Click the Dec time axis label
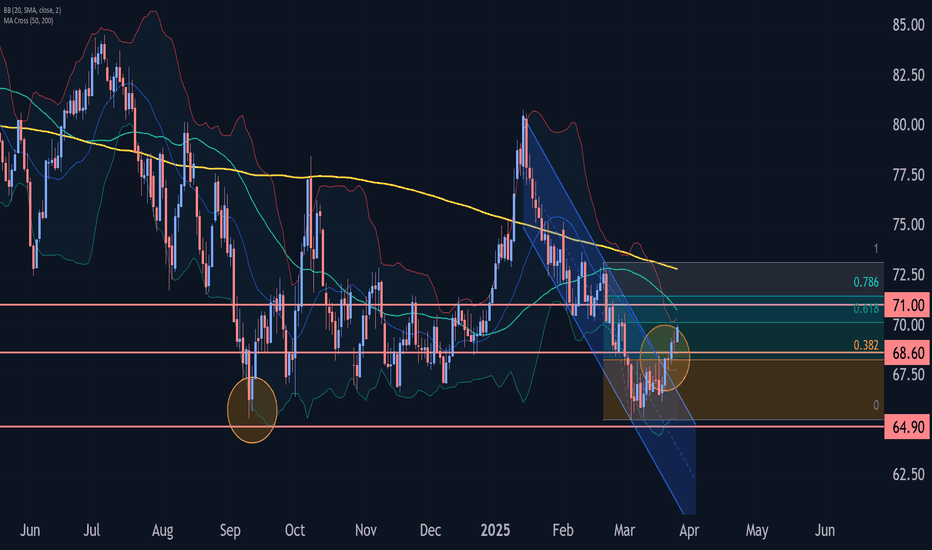The height and width of the screenshot is (550, 932). pos(430,530)
